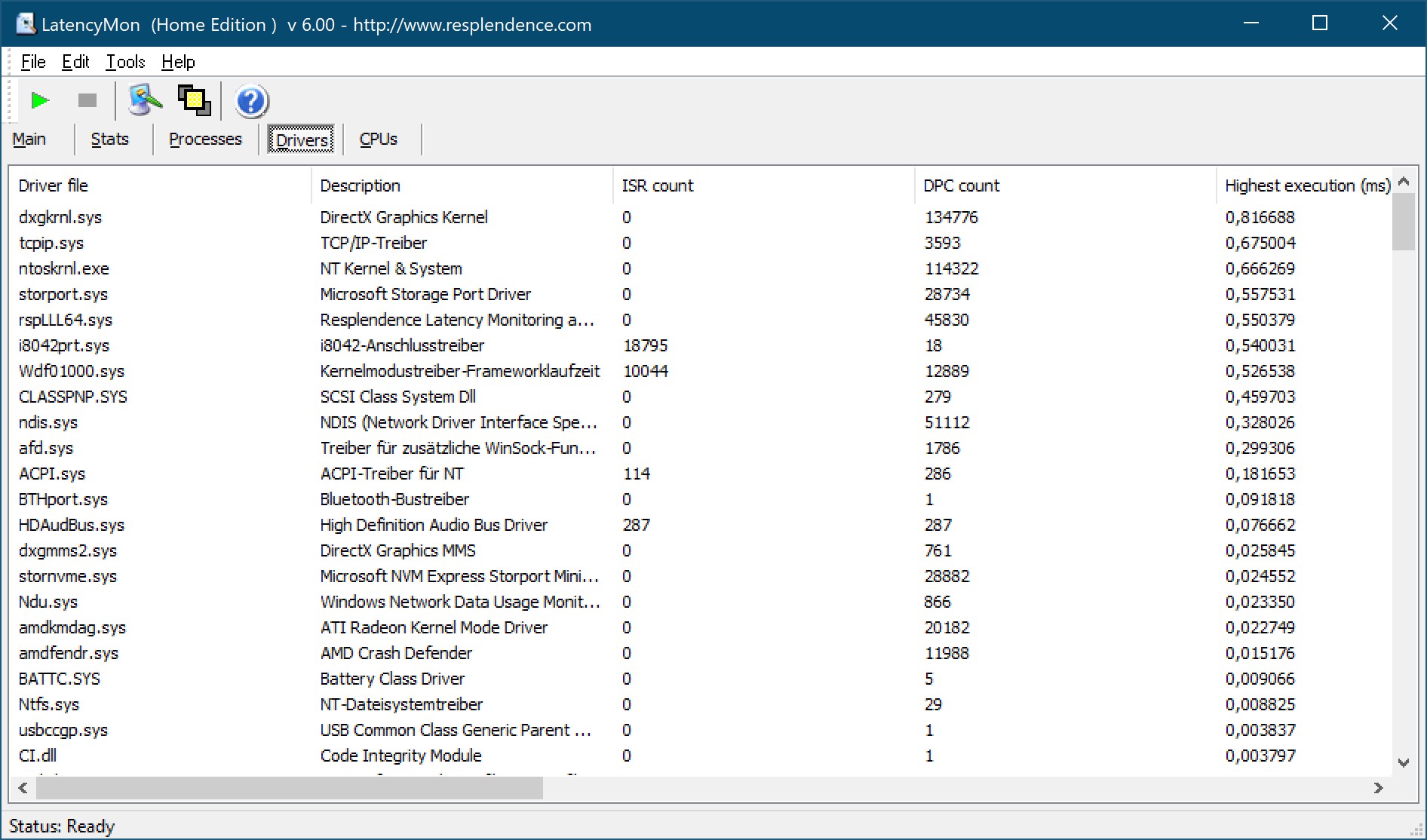Click the ATI Radeon Kernel Mode Driver description
This screenshot has height=840, width=1427.
[434, 627]
